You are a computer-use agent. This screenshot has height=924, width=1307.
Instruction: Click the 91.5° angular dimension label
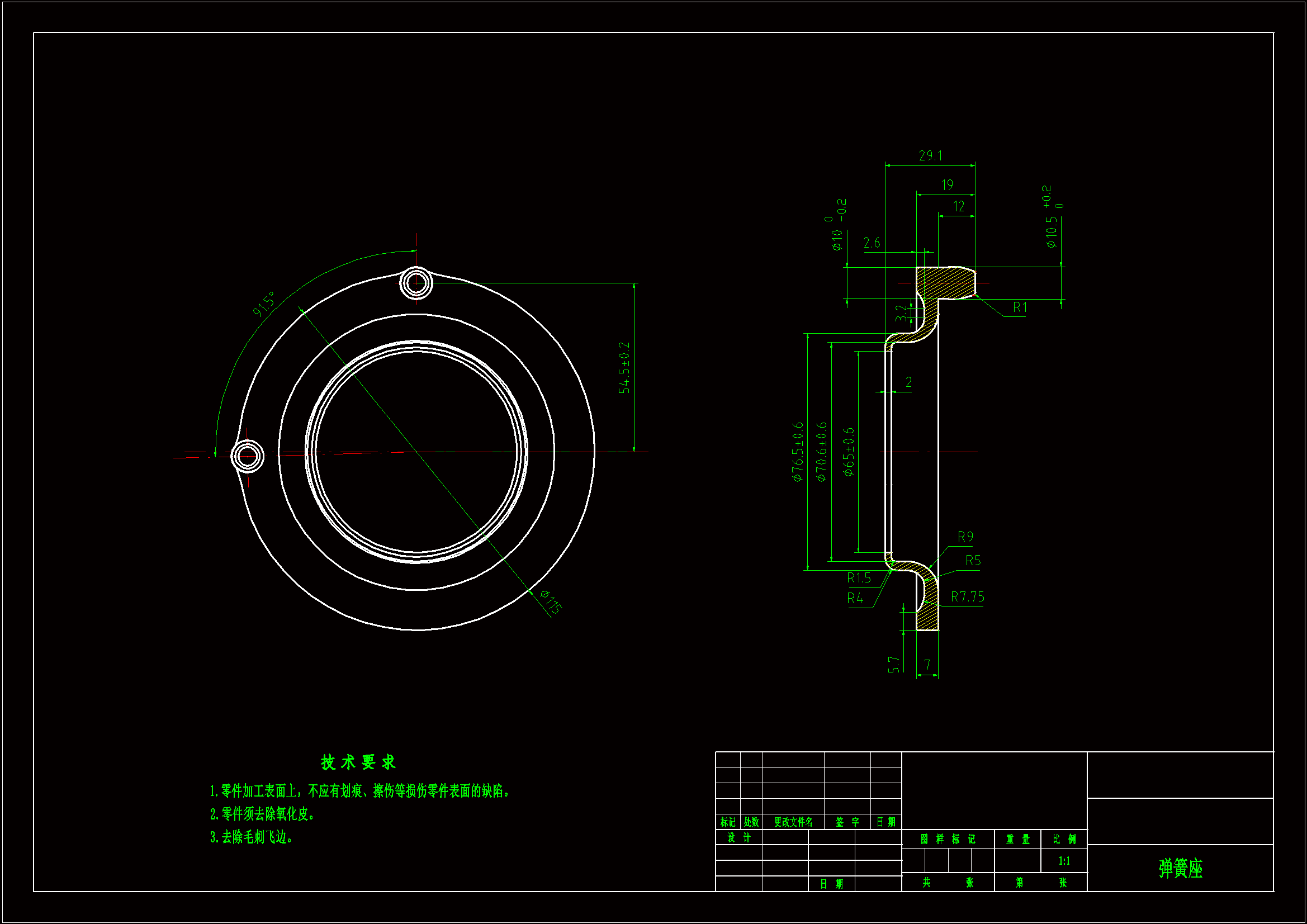(263, 304)
